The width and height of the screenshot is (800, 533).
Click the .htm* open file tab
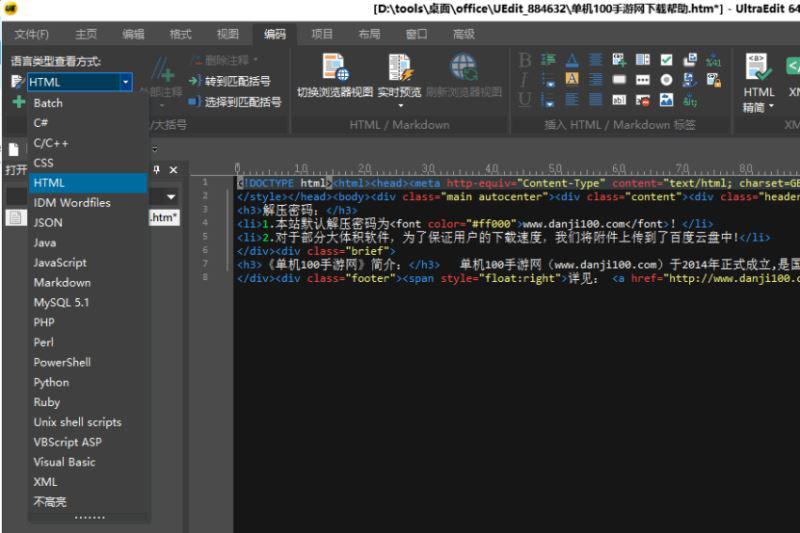(x=164, y=218)
